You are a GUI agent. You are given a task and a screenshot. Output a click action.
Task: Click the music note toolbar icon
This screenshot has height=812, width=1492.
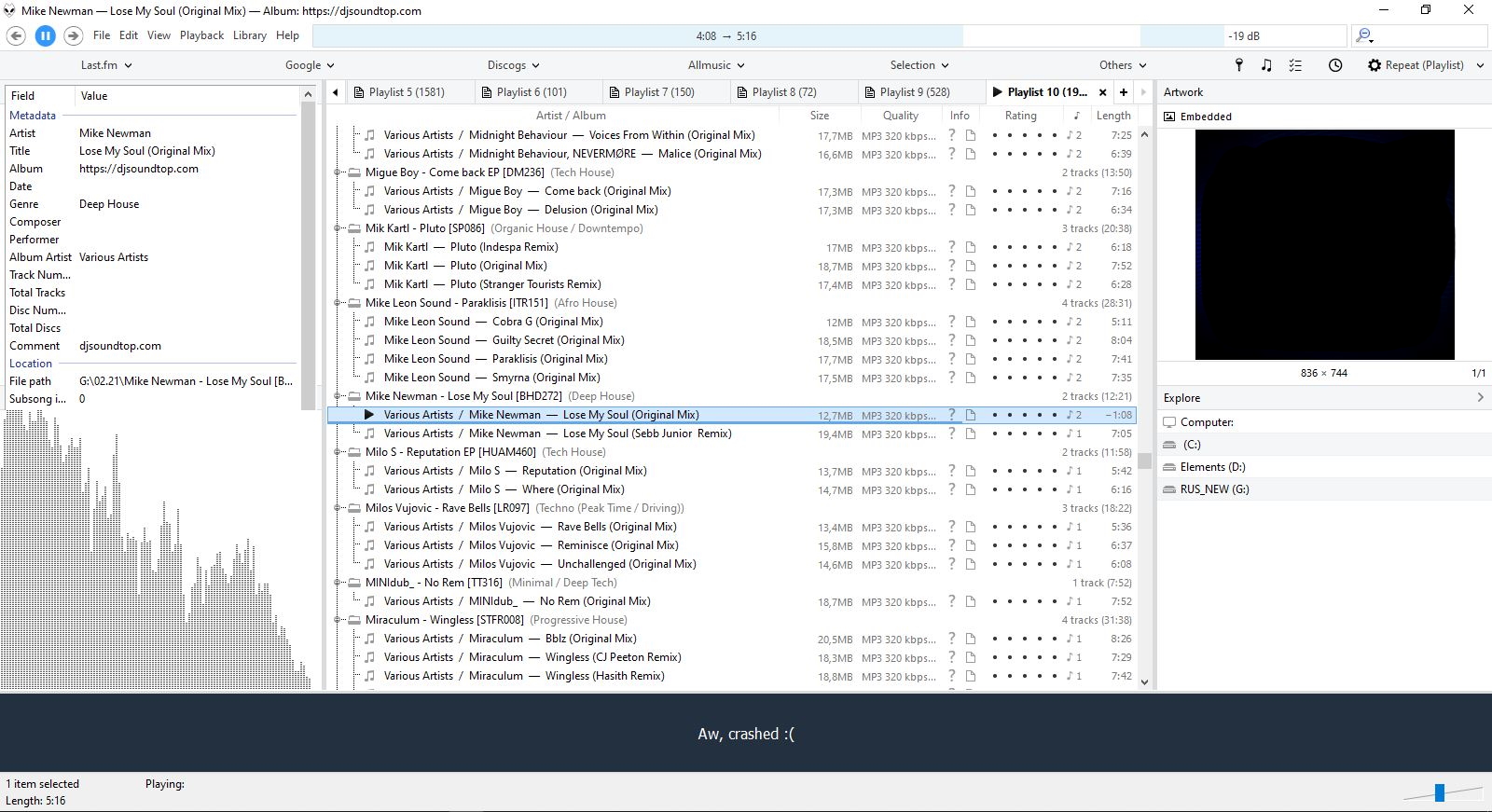click(x=1266, y=65)
